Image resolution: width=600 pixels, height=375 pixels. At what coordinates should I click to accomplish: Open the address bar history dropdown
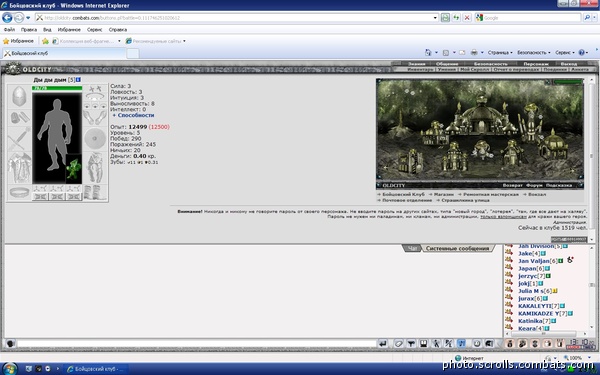pyautogui.click(x=435, y=18)
